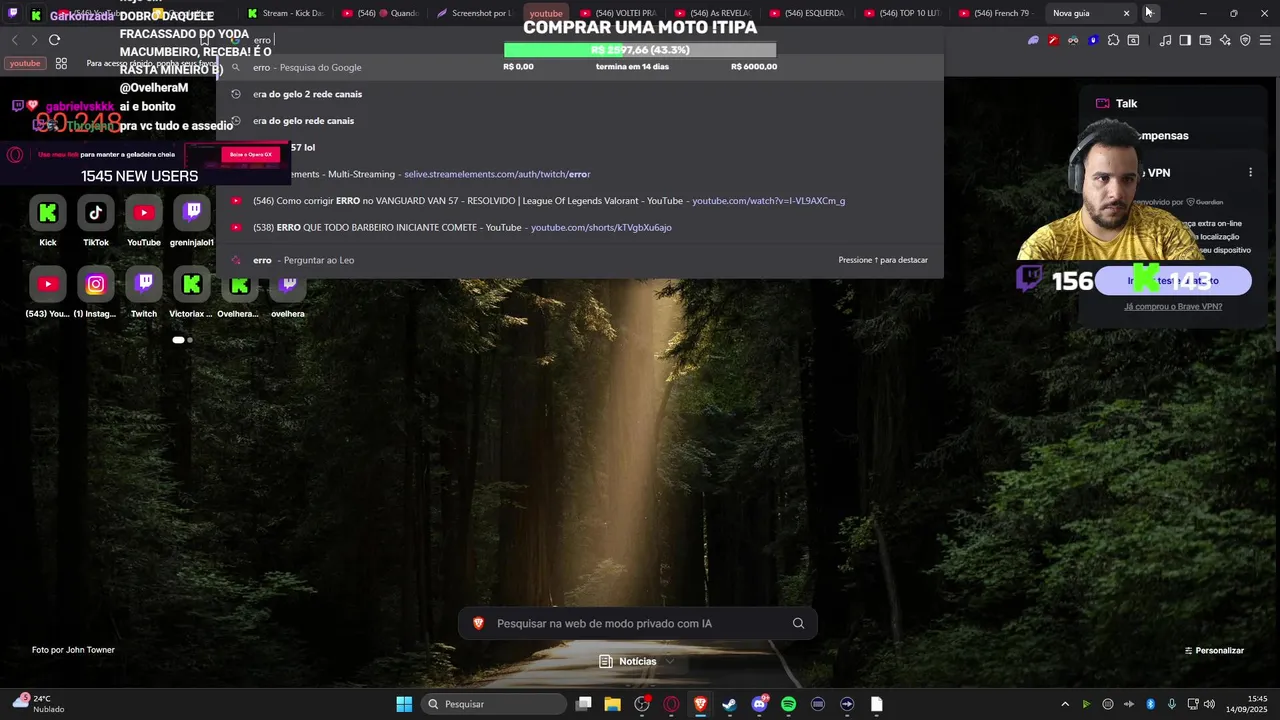Show hidden system tray icons
This screenshot has width=1280, height=720.
[1064, 704]
